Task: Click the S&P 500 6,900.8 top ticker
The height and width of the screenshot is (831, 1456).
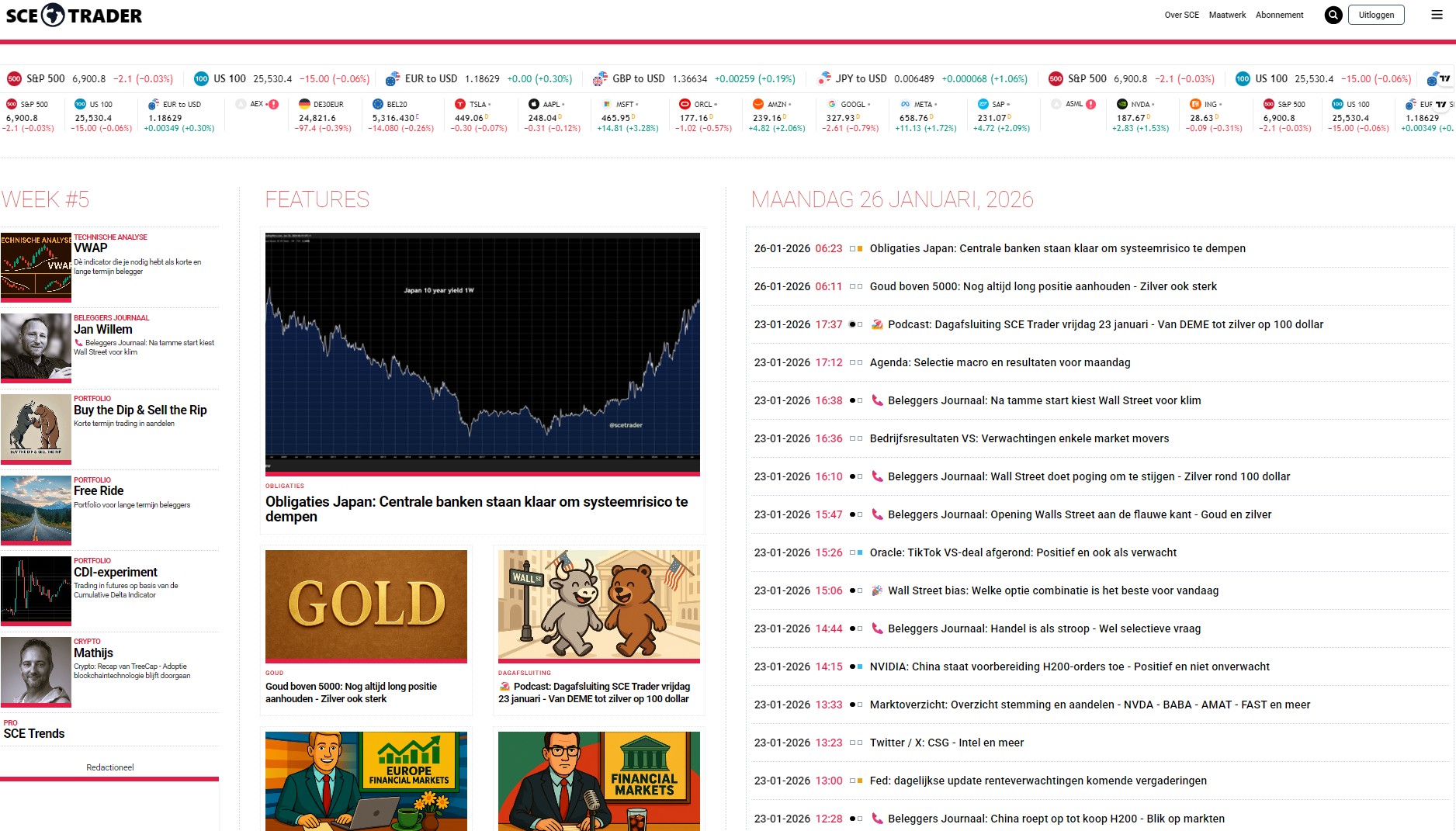Action: [x=90, y=78]
